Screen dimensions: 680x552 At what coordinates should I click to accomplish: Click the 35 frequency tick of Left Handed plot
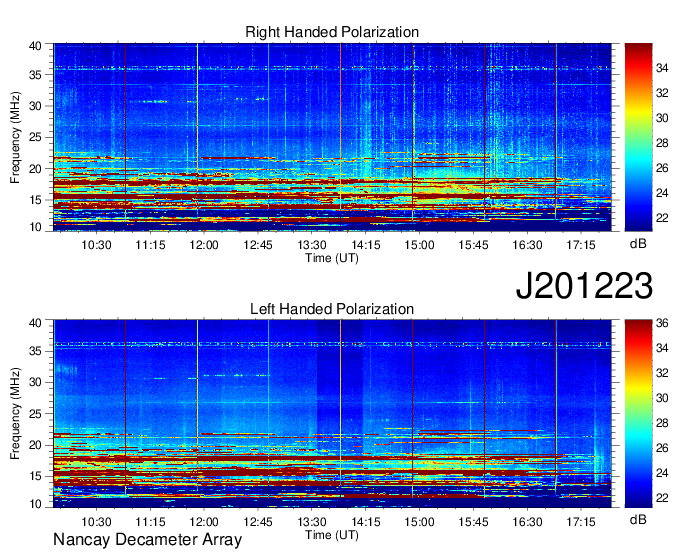coord(36,351)
